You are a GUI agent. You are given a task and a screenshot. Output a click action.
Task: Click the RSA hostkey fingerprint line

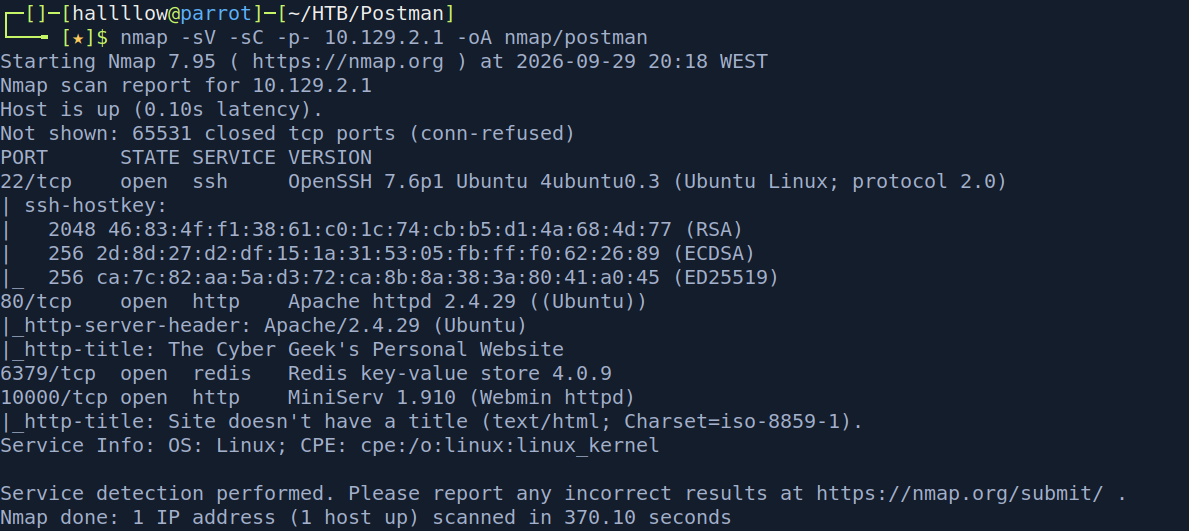tap(395, 230)
